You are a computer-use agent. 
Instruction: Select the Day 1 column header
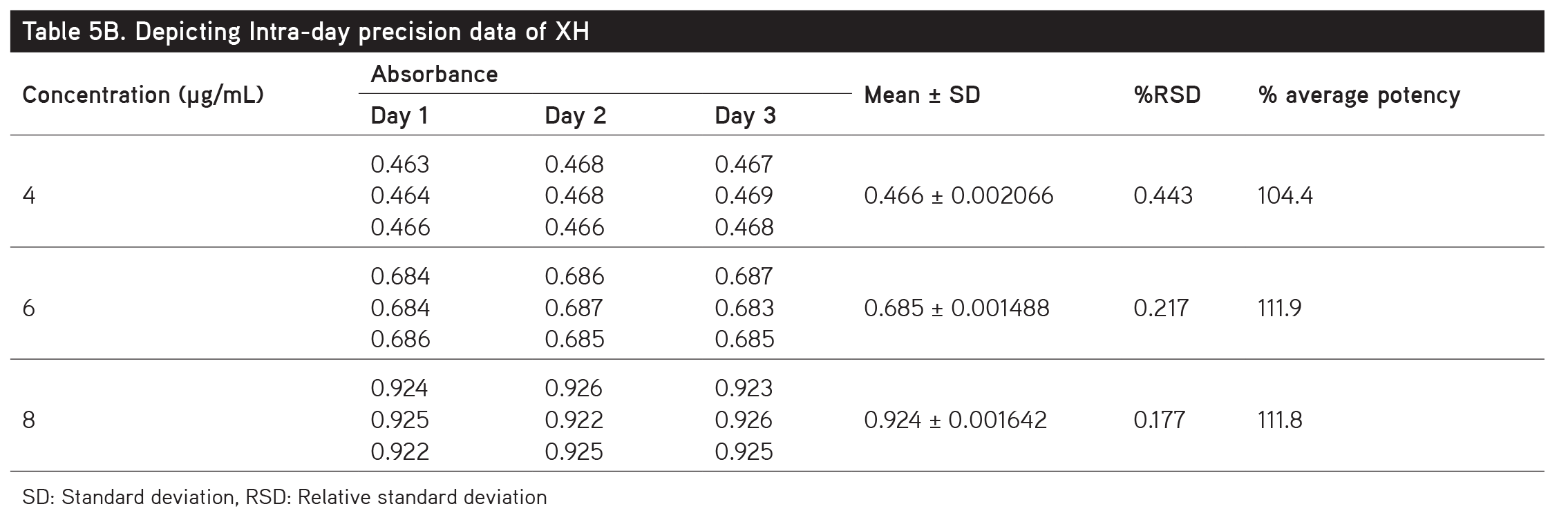399,115
